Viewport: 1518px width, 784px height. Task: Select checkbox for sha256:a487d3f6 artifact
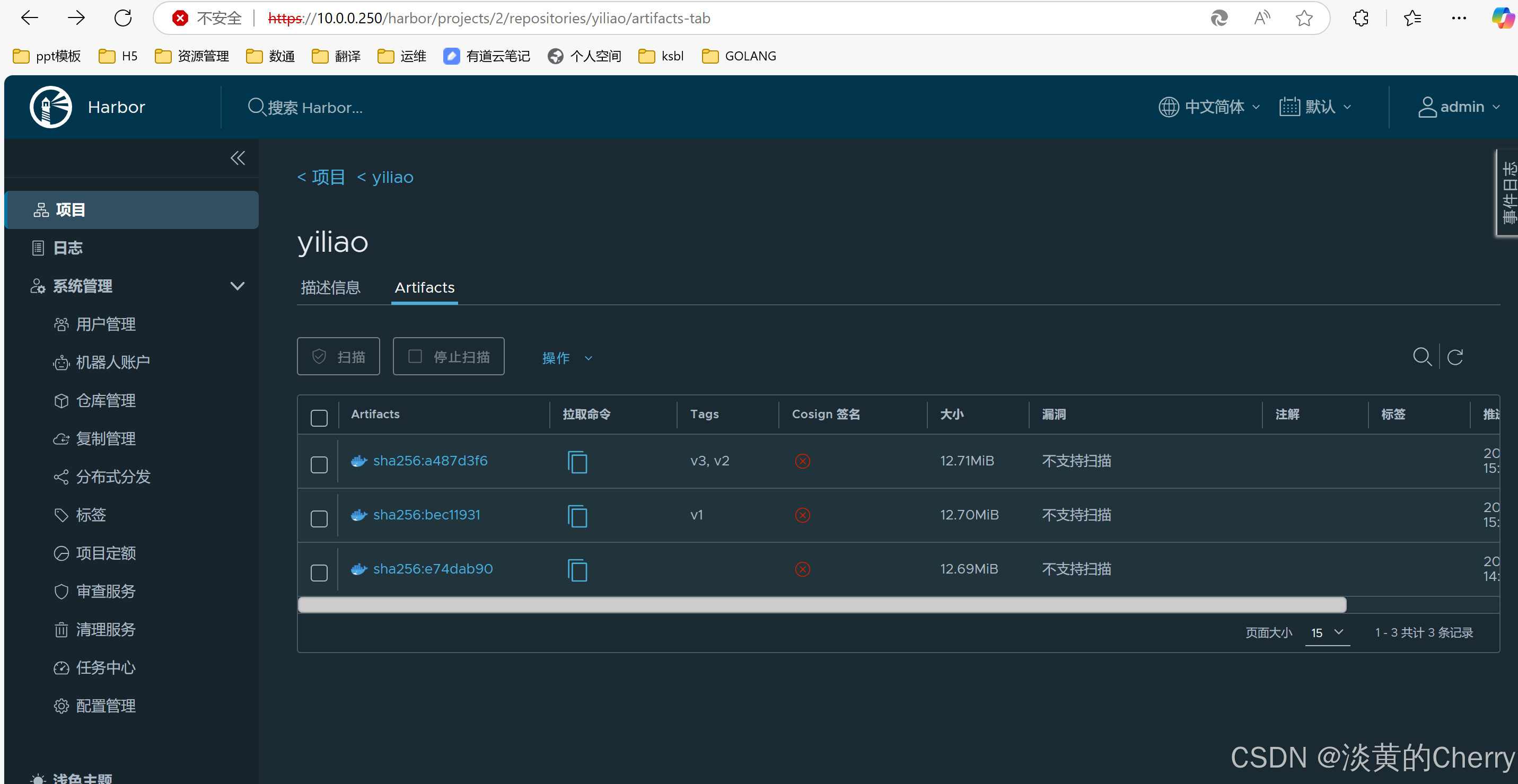[x=319, y=465]
